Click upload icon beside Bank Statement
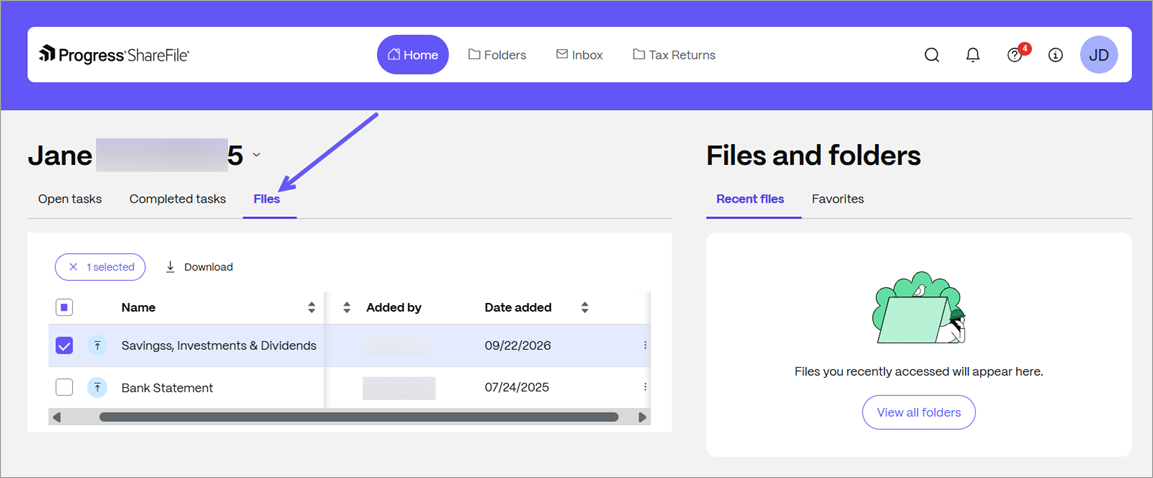This screenshot has width=1153, height=478. 97,388
